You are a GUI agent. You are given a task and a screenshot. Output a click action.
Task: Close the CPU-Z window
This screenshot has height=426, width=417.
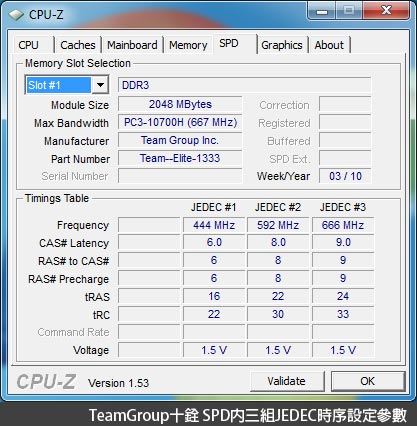pos(386,11)
